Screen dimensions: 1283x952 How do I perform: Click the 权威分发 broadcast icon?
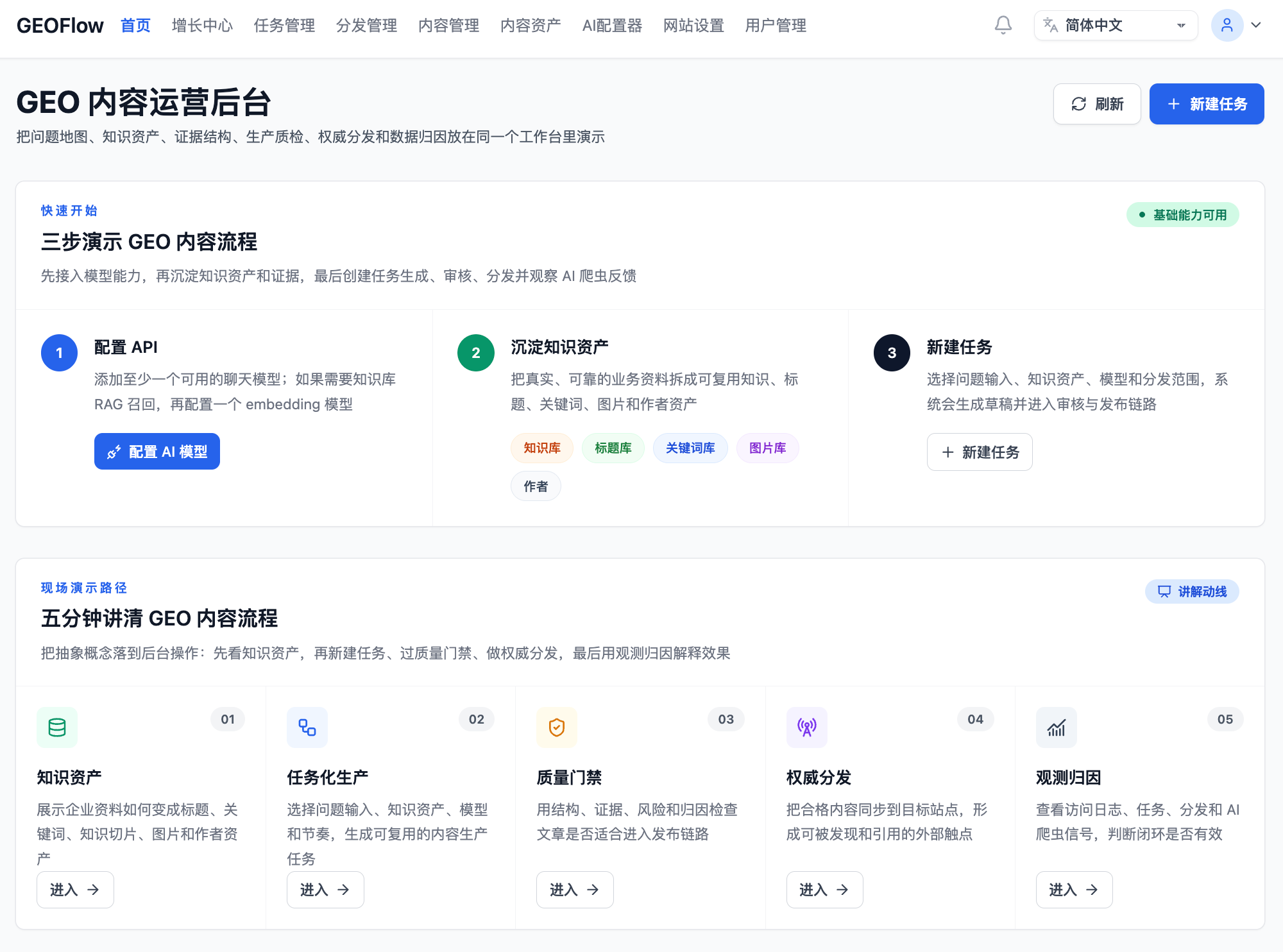(807, 727)
